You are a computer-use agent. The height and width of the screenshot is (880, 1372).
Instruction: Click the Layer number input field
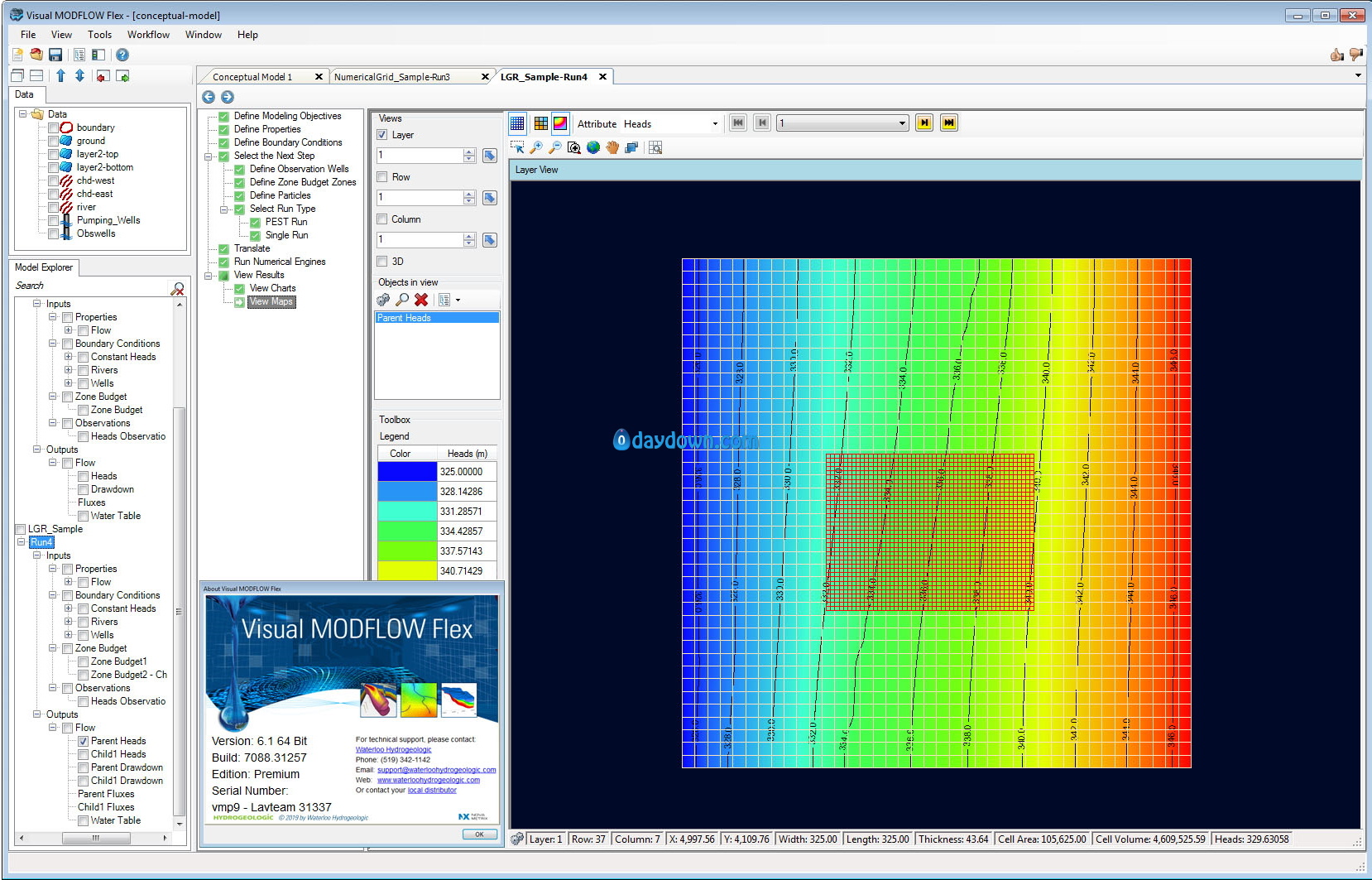click(420, 156)
